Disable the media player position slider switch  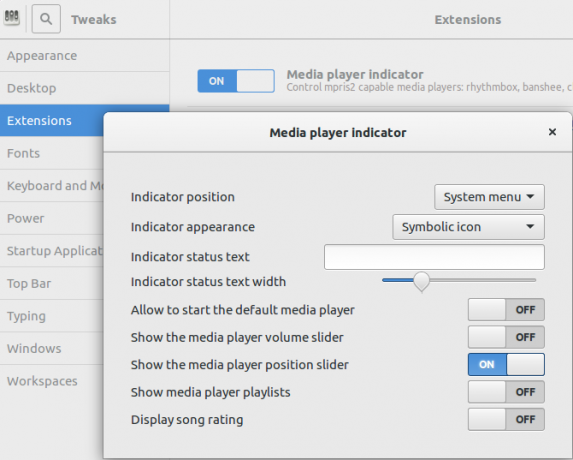tap(506, 365)
